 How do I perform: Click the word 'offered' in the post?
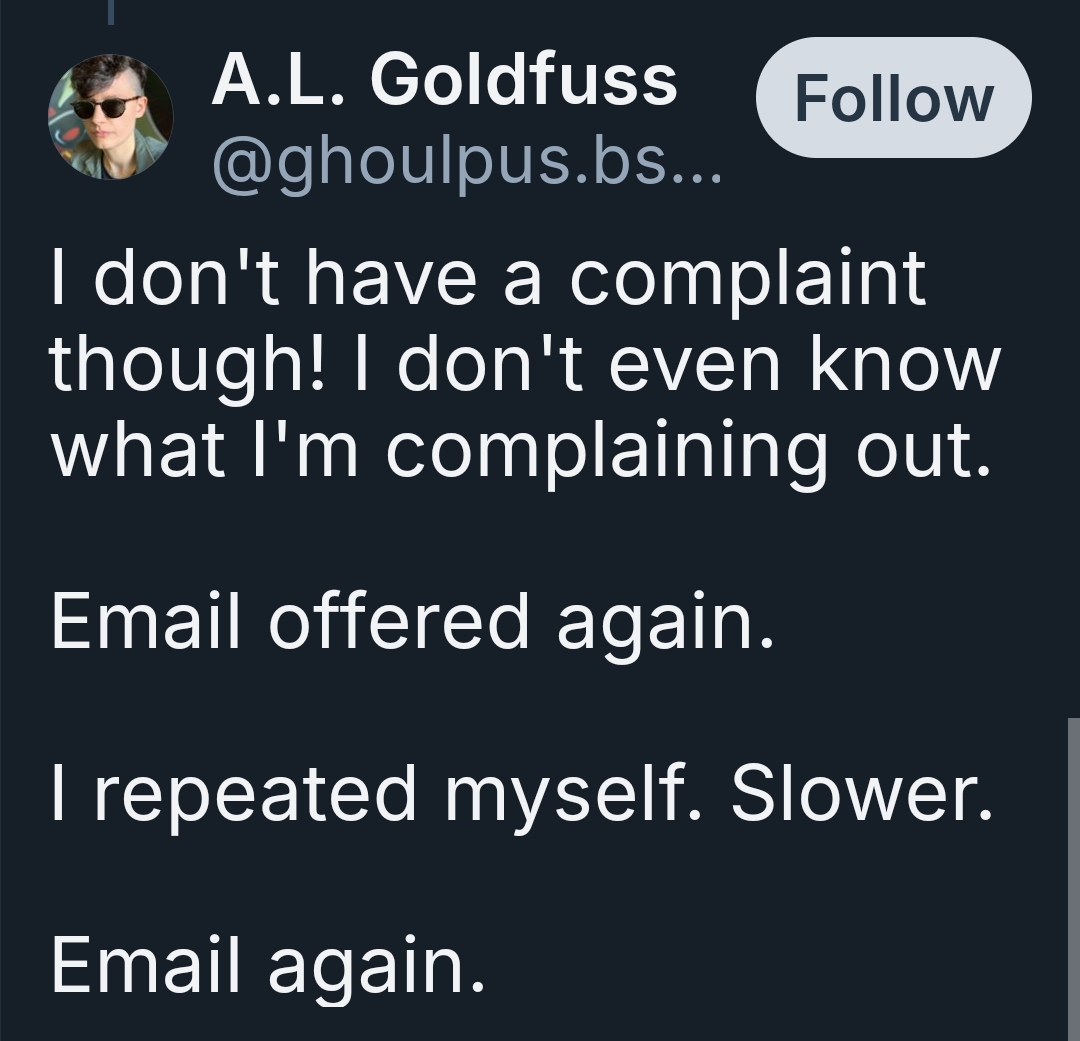coord(399,620)
